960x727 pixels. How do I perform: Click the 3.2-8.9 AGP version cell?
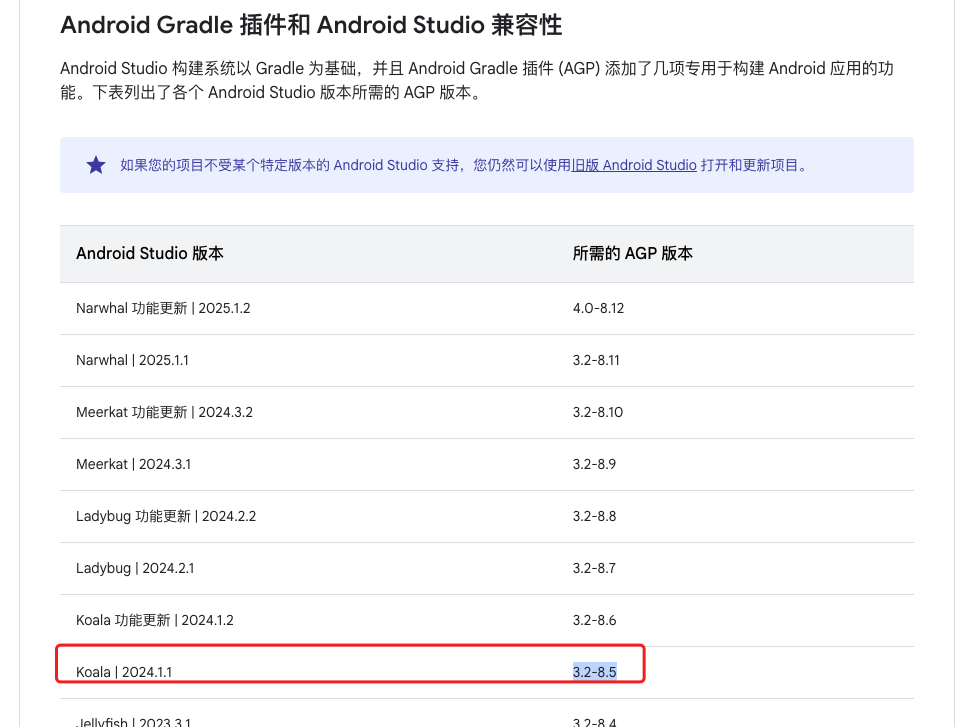click(594, 464)
